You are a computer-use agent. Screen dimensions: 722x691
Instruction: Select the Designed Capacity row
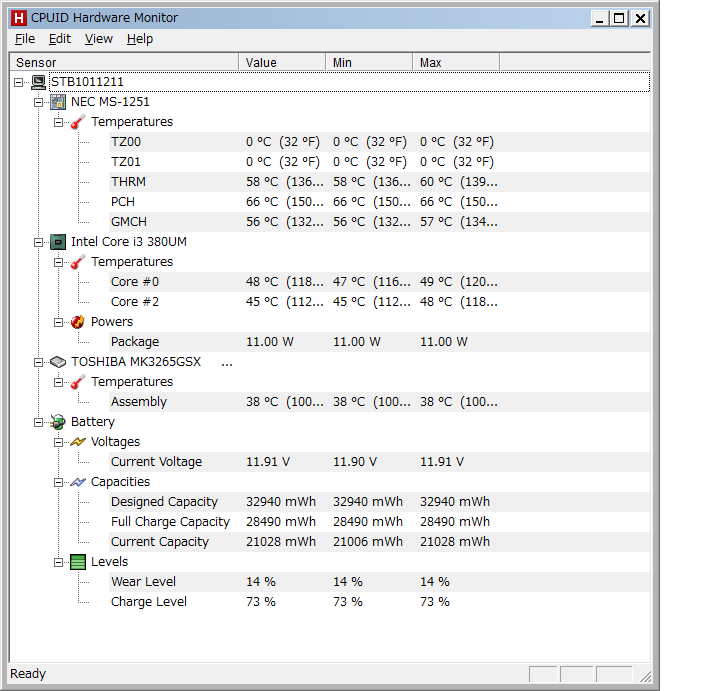[379, 502]
